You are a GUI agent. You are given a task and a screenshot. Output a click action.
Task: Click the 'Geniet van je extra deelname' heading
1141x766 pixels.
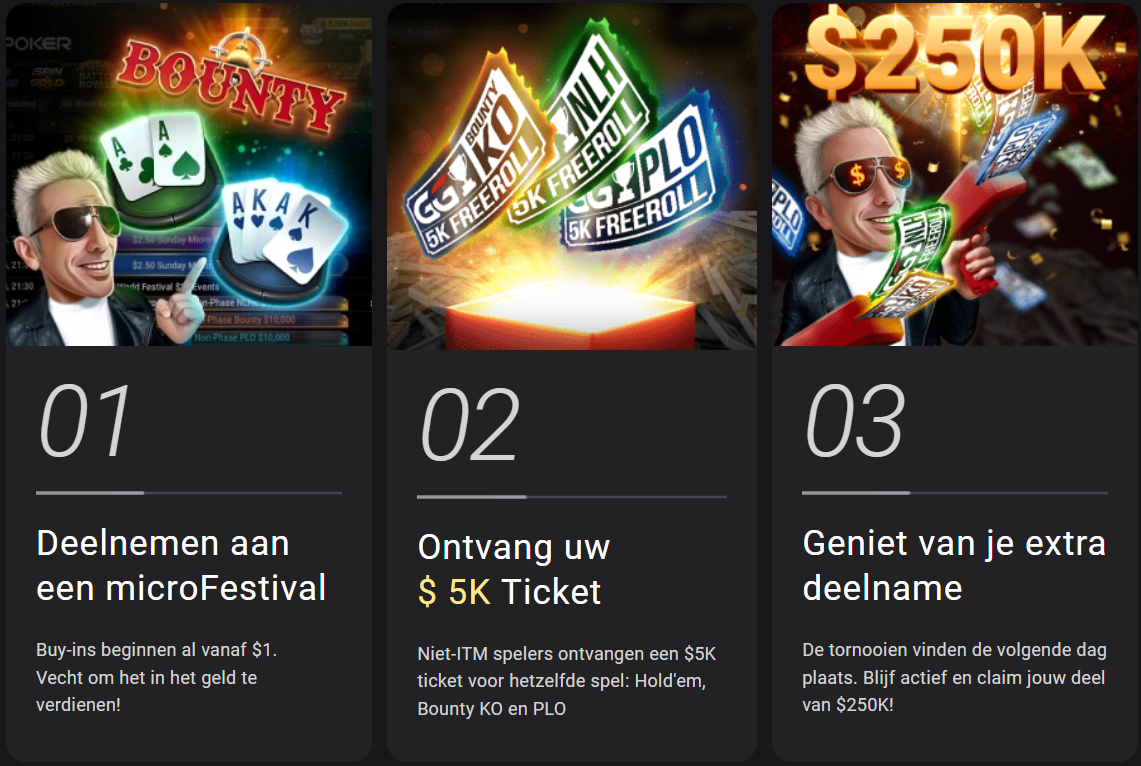coord(954,565)
